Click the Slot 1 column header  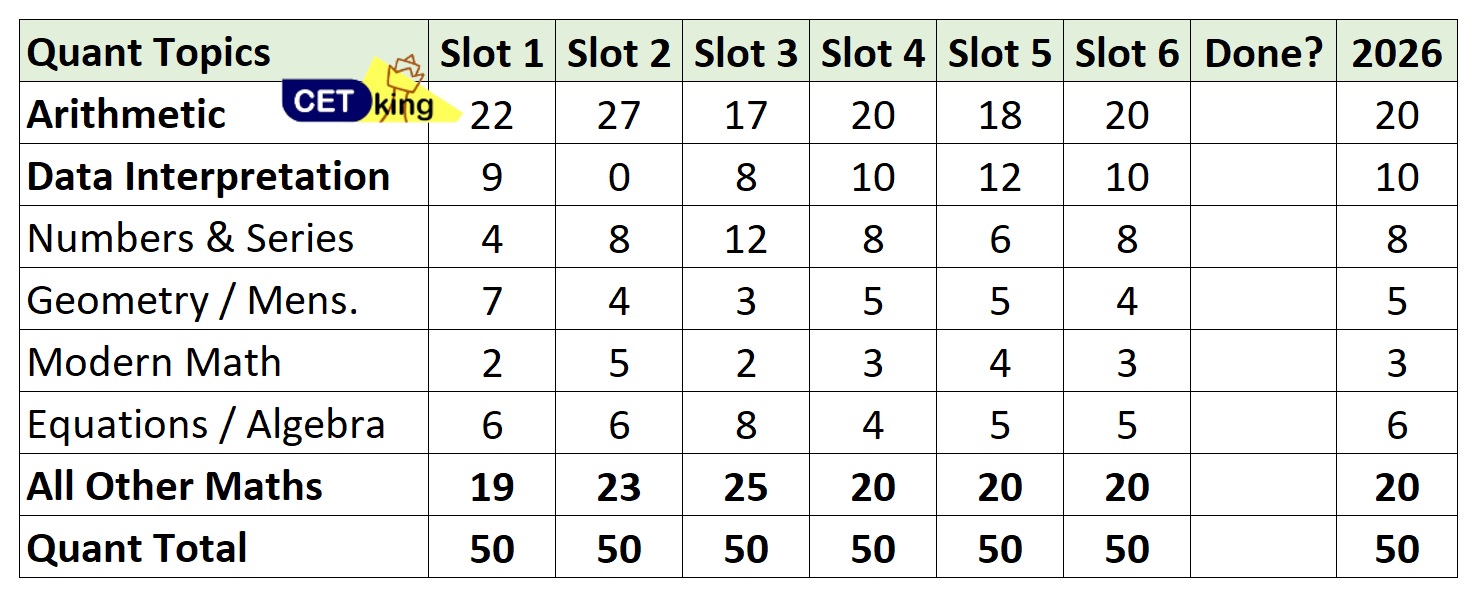pyautogui.click(x=491, y=53)
